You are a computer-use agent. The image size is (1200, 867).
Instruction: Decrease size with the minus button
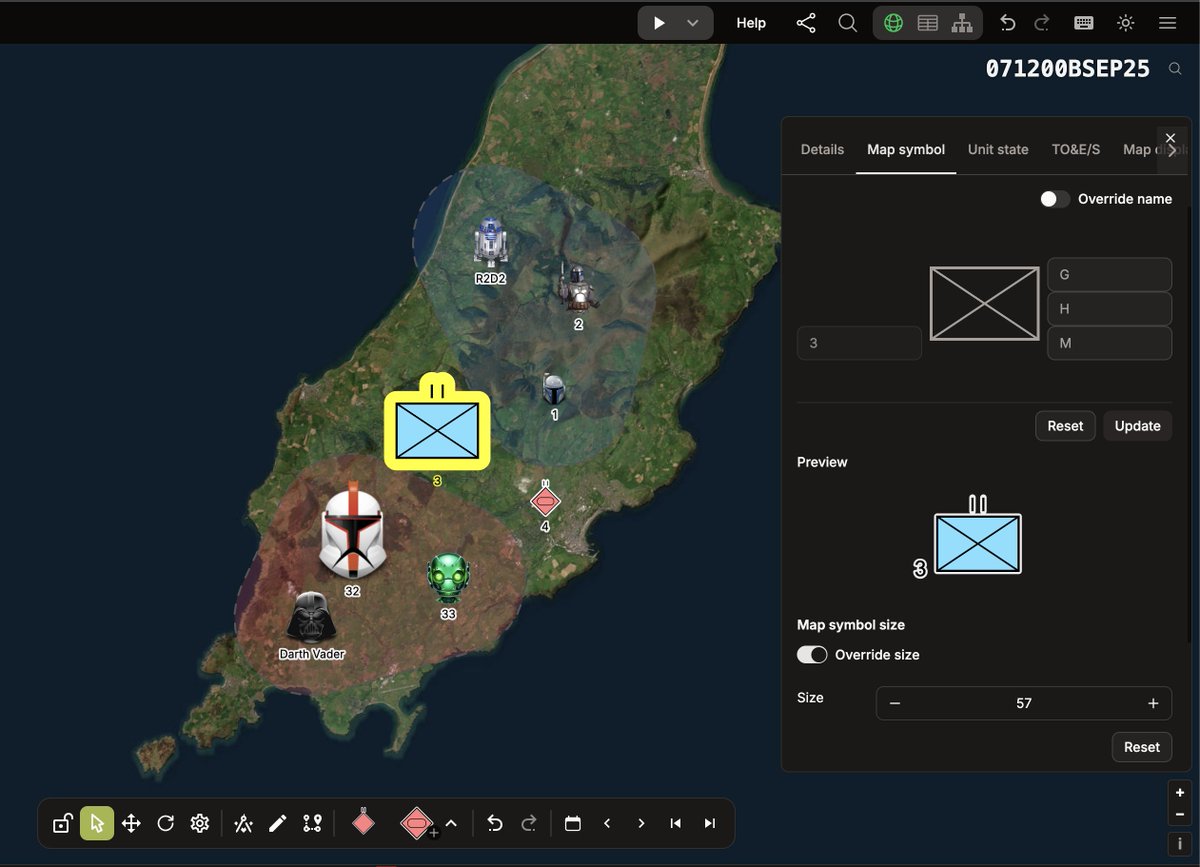tap(895, 703)
